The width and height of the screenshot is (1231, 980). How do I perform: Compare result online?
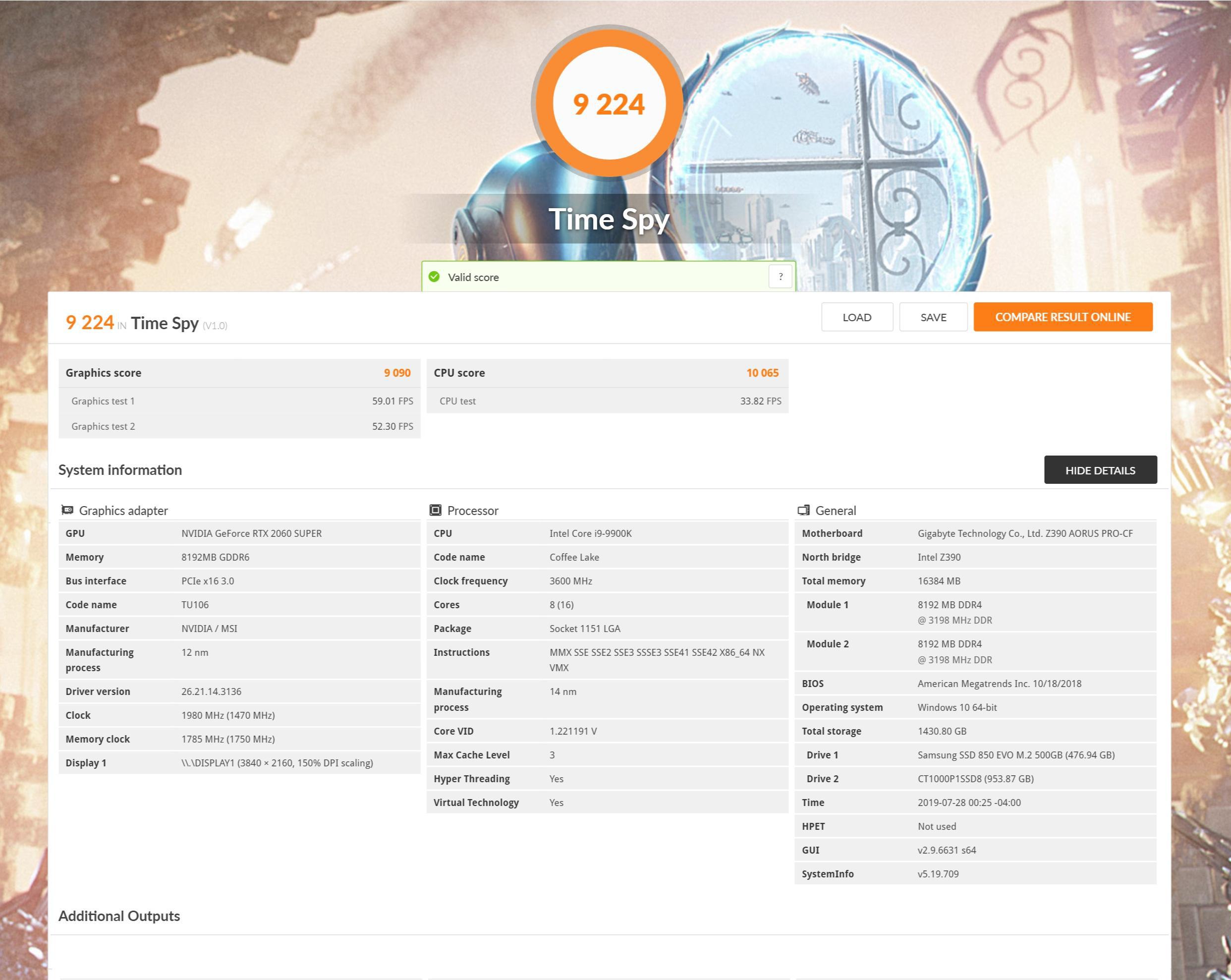pos(1063,317)
